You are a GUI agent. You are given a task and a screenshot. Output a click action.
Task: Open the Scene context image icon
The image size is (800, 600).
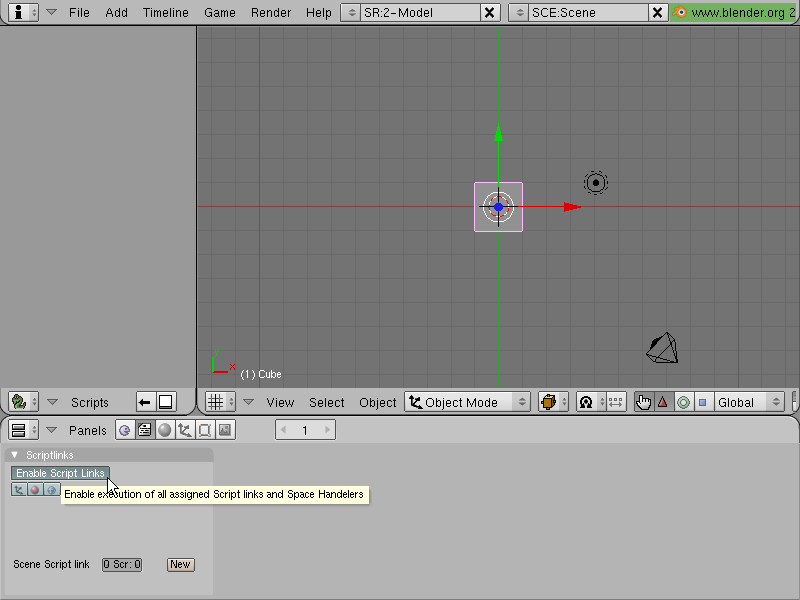[225, 431]
